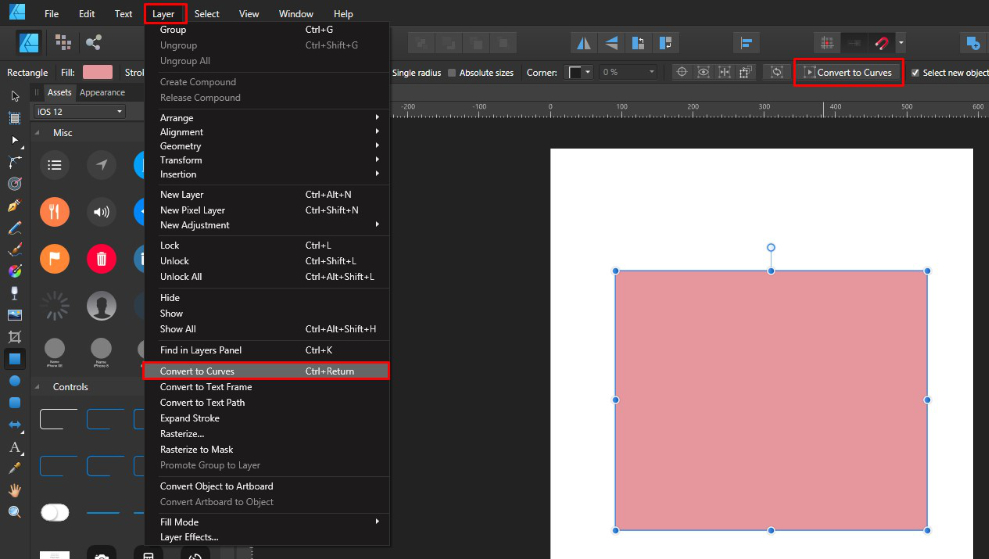Flip the selection vertically
This screenshot has height=559, width=989.
(x=611, y=43)
